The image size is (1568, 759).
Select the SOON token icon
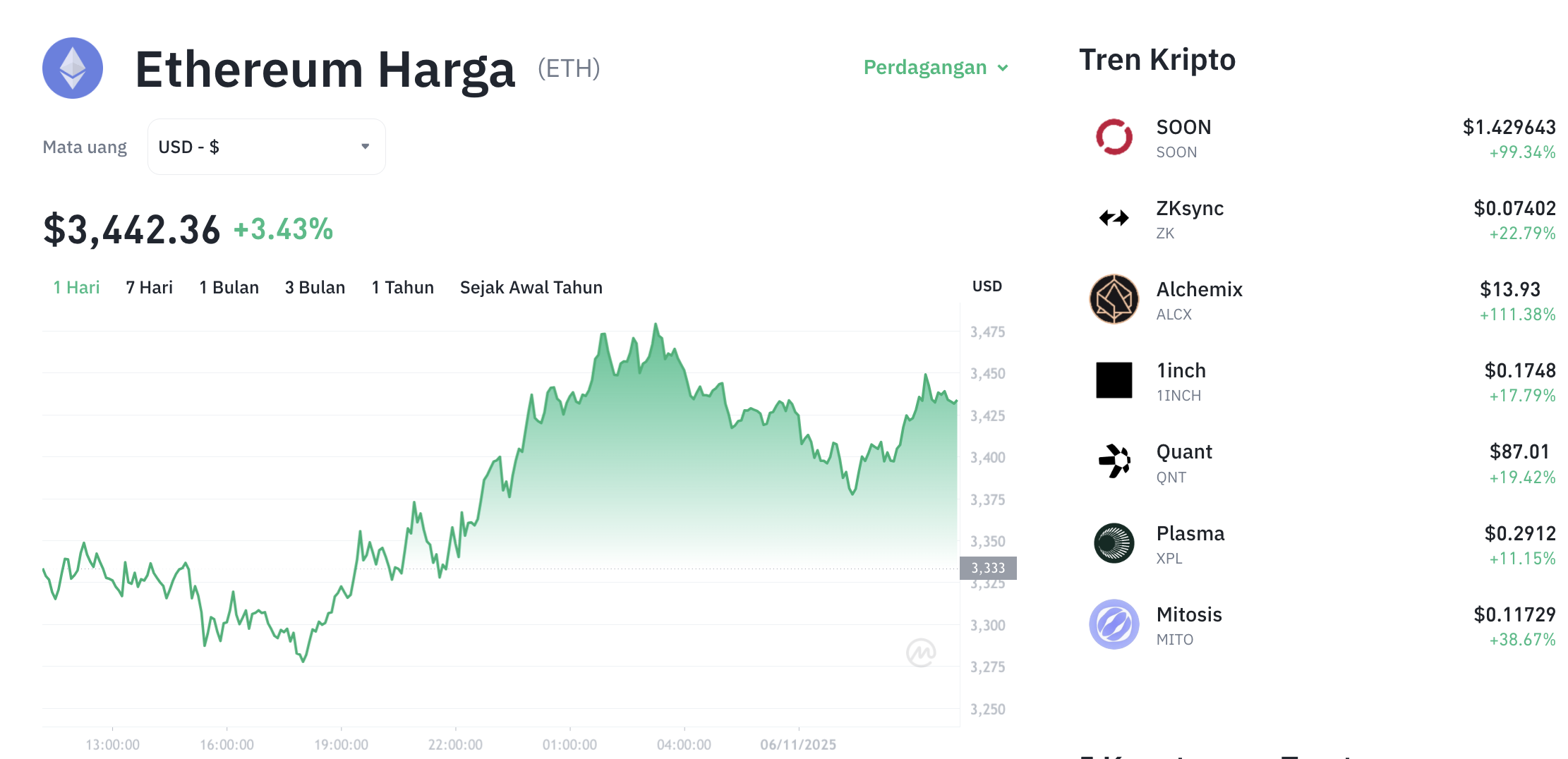1114,135
